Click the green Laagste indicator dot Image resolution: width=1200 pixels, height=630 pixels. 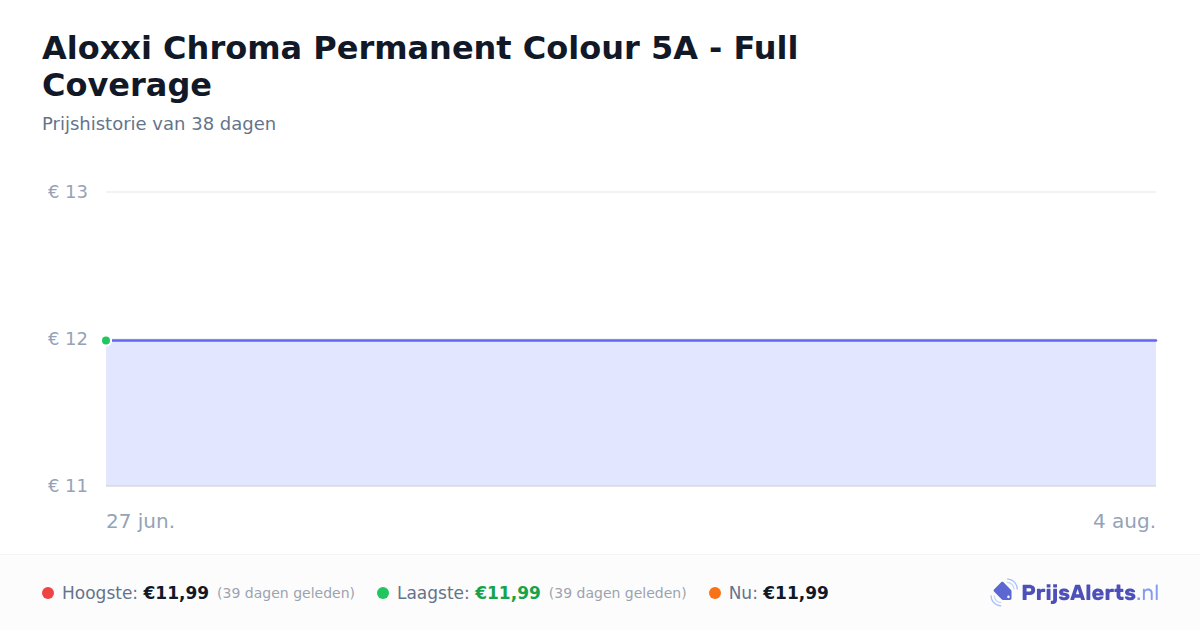383,593
